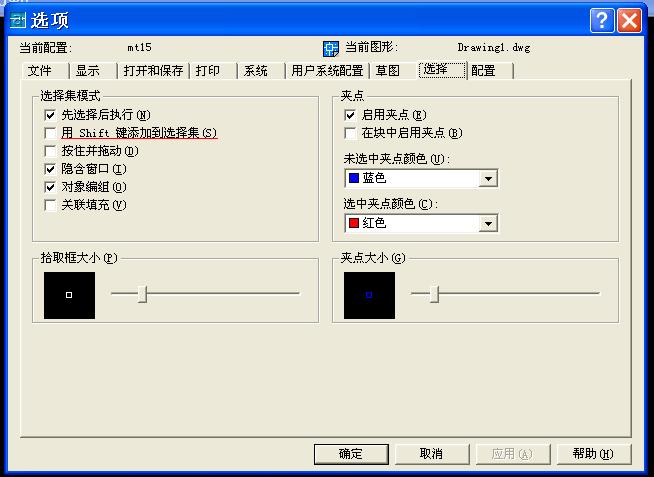Click the 取消 button
The width and height of the screenshot is (654, 477).
pyautogui.click(x=432, y=454)
